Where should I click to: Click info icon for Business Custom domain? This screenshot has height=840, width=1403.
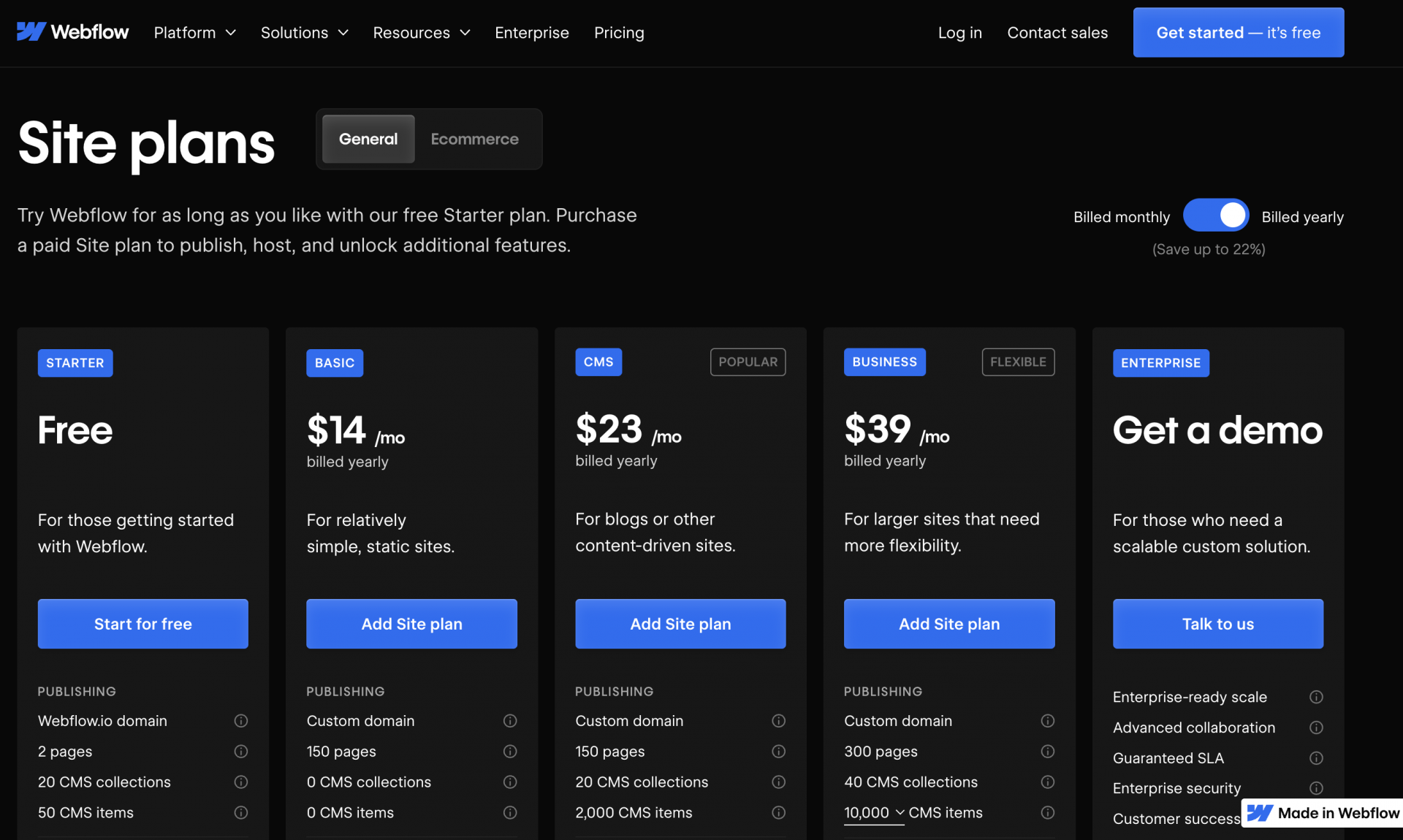pyautogui.click(x=1047, y=721)
